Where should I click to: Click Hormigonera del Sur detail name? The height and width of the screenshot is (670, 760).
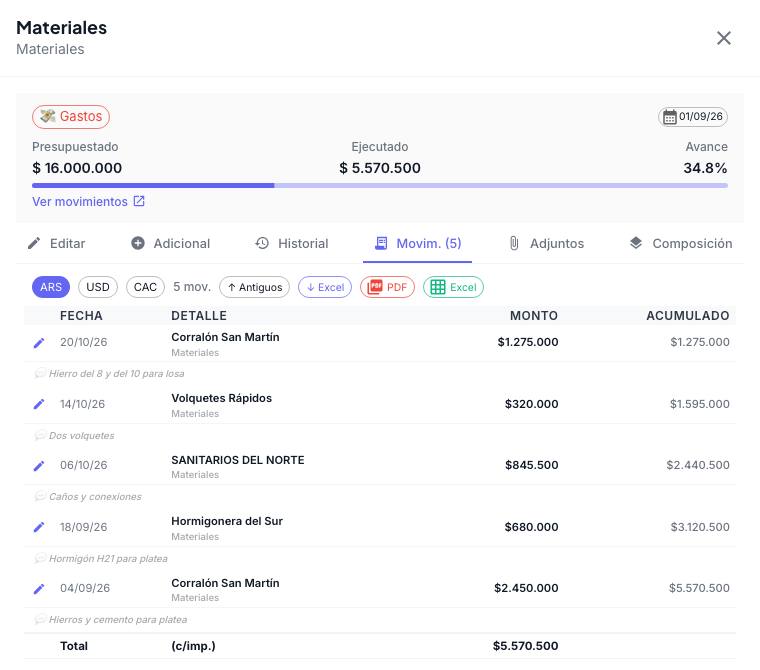(x=227, y=521)
